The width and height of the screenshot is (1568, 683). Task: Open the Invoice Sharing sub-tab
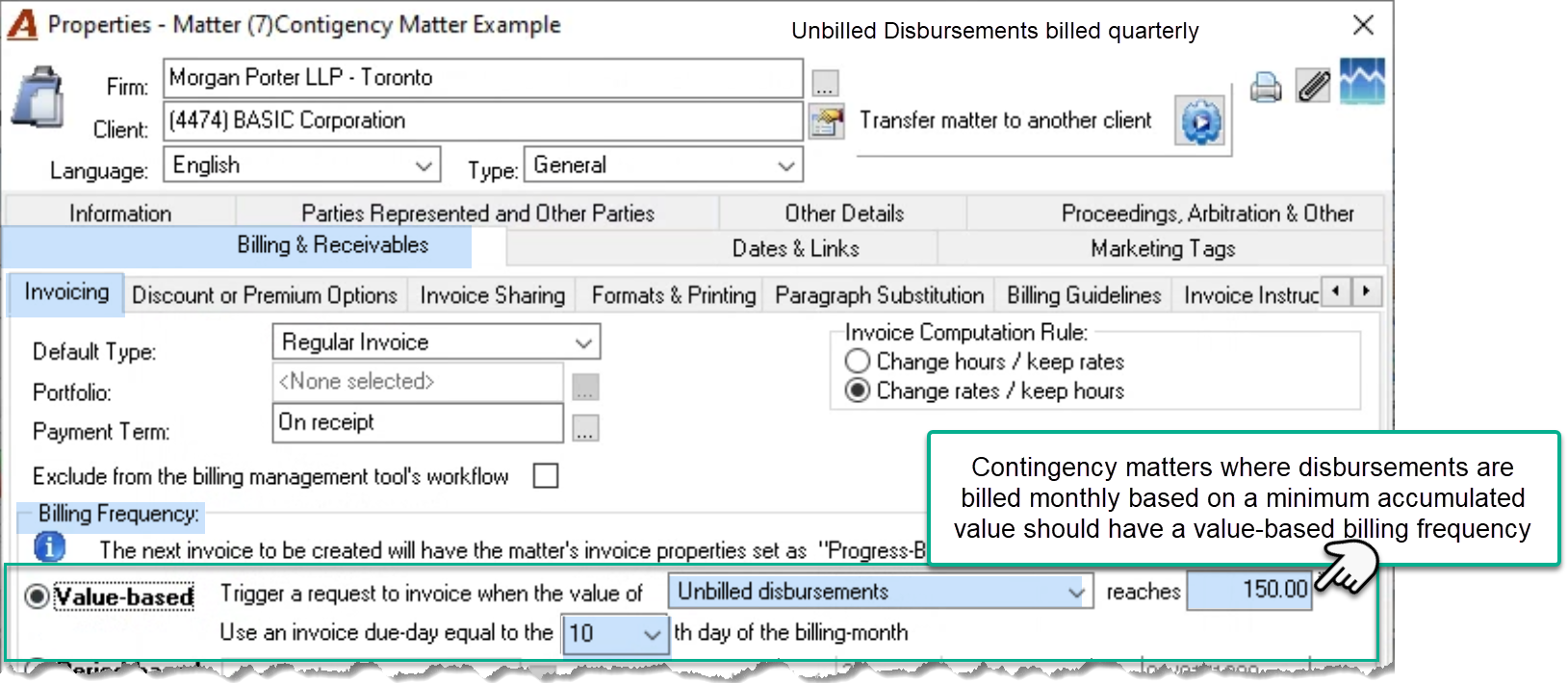492,295
